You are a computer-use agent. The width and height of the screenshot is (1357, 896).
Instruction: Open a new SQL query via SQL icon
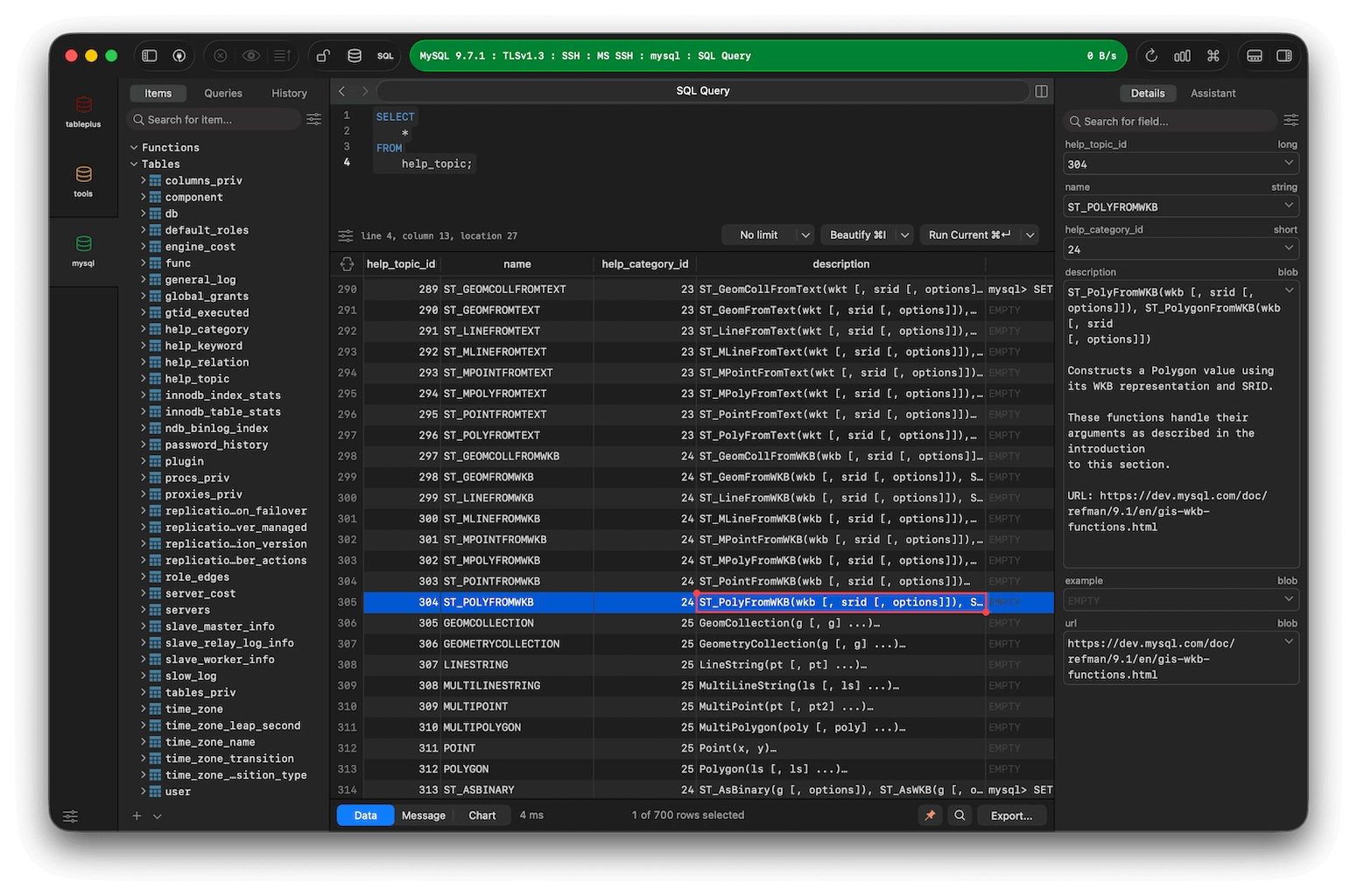point(385,56)
